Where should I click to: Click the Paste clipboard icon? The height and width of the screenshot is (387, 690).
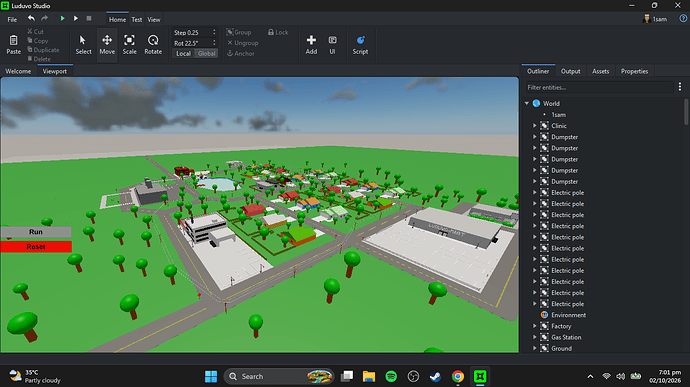click(x=14, y=41)
